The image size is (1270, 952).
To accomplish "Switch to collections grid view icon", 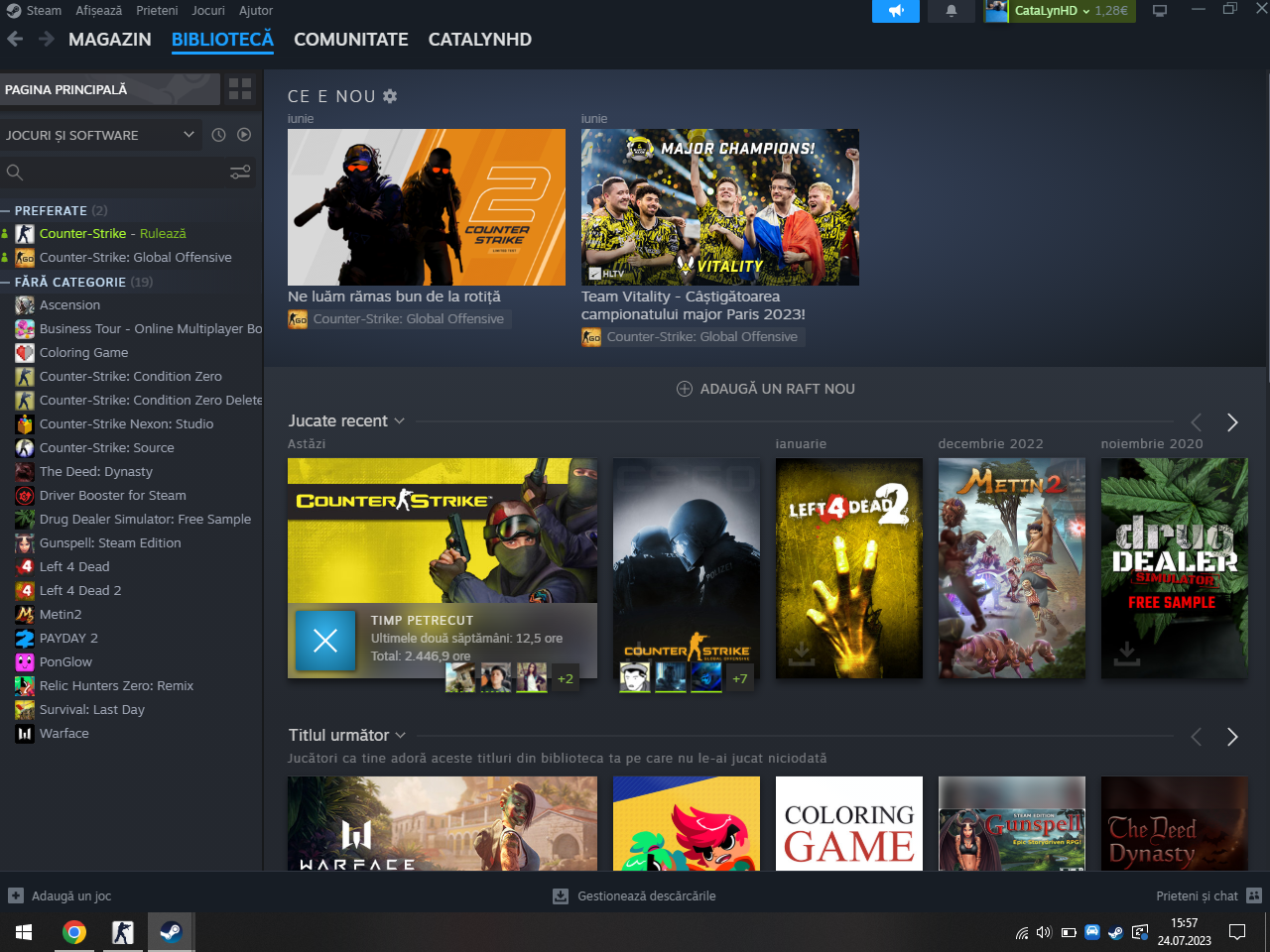I will (240, 89).
